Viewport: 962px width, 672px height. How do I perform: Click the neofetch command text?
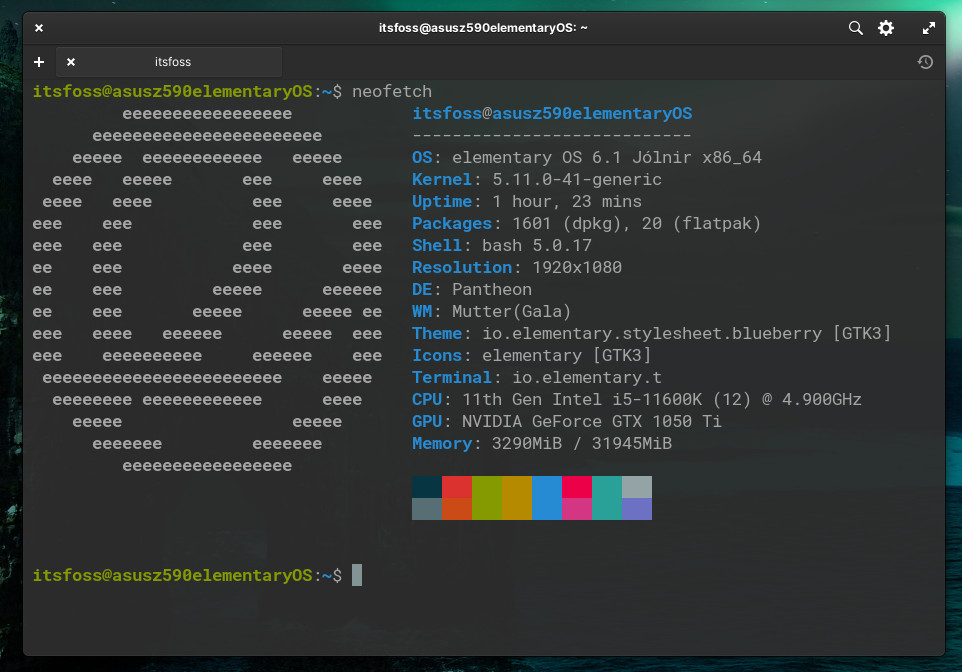click(391, 92)
